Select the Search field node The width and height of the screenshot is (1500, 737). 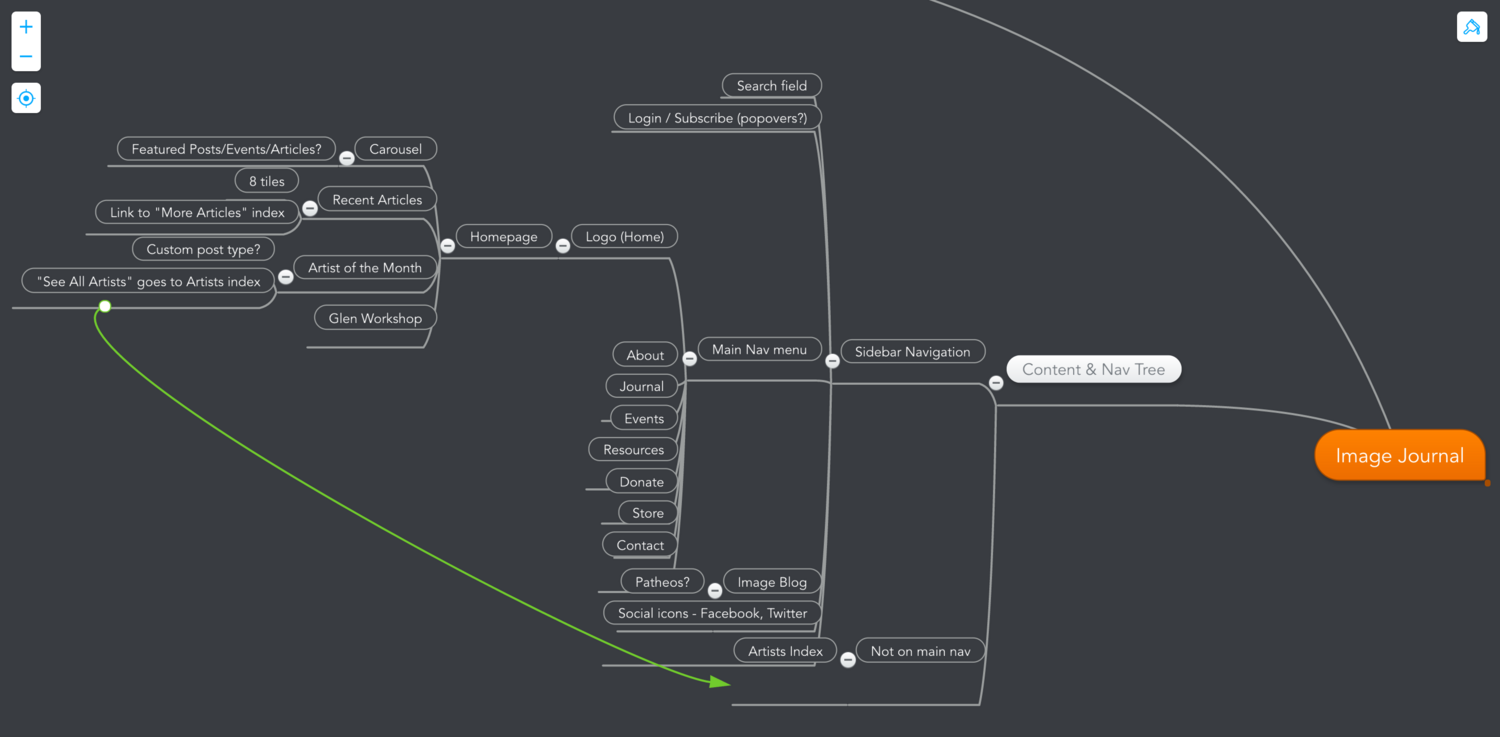click(x=771, y=85)
